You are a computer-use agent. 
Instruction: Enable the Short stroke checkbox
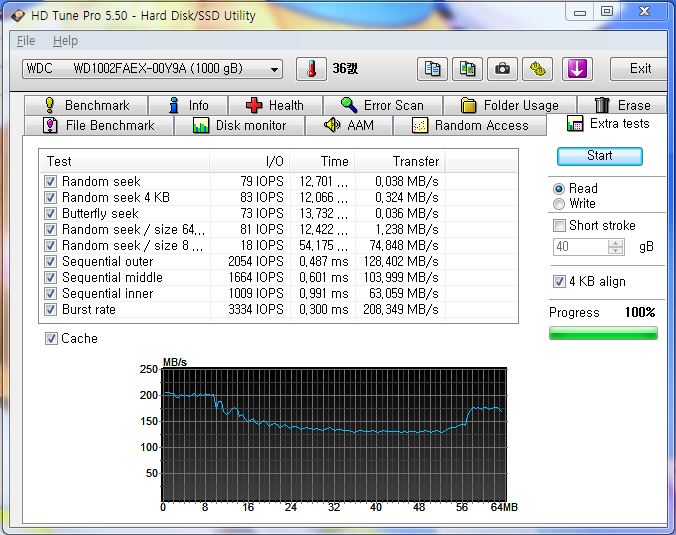[559, 225]
